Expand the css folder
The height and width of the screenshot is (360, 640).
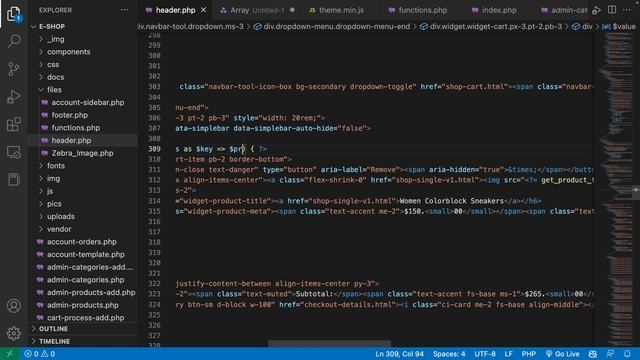(53, 64)
